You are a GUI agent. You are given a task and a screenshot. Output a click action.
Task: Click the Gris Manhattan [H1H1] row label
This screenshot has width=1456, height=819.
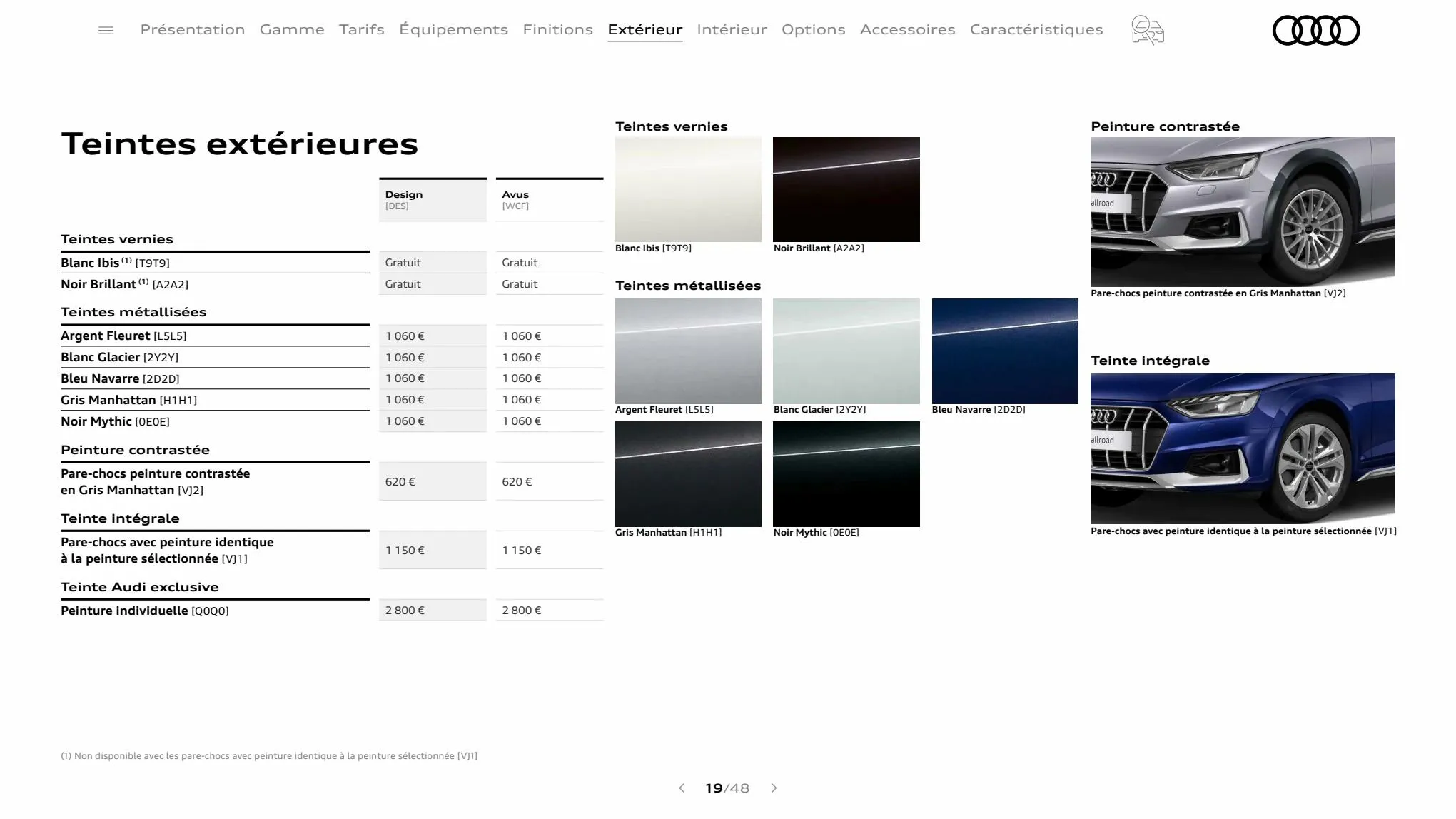coord(128,400)
